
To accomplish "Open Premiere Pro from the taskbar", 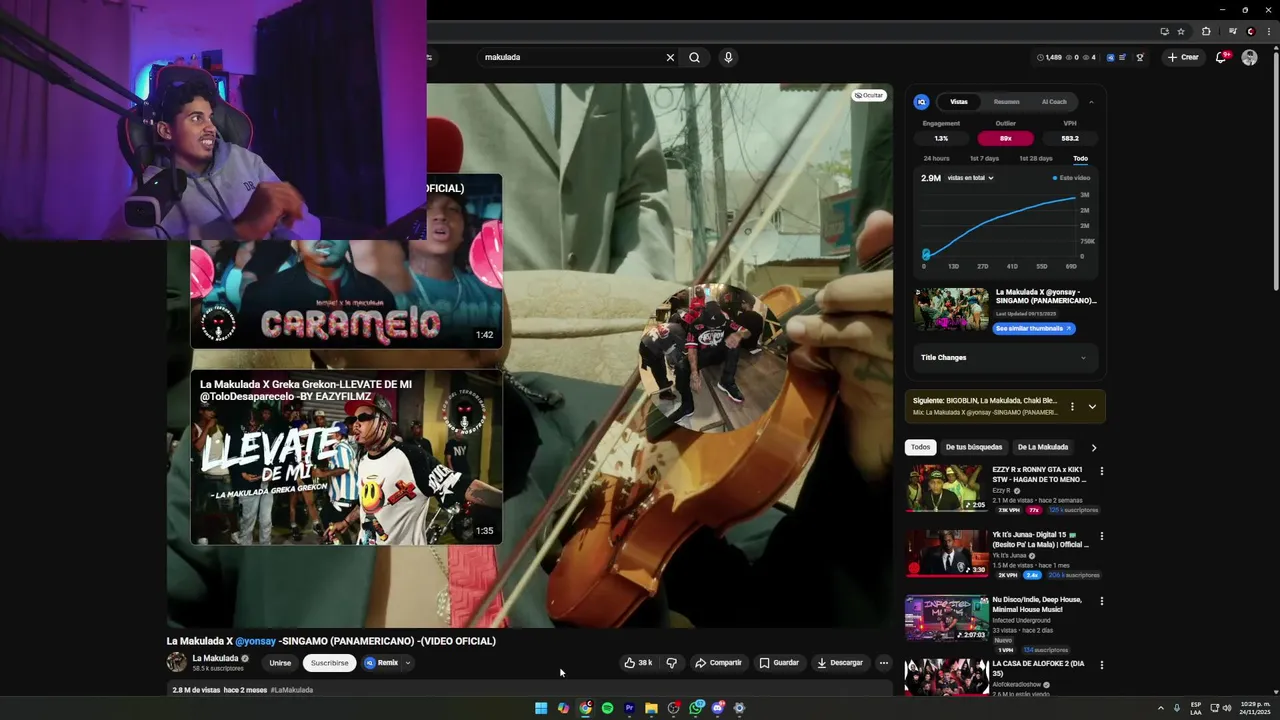I will pos(629,708).
